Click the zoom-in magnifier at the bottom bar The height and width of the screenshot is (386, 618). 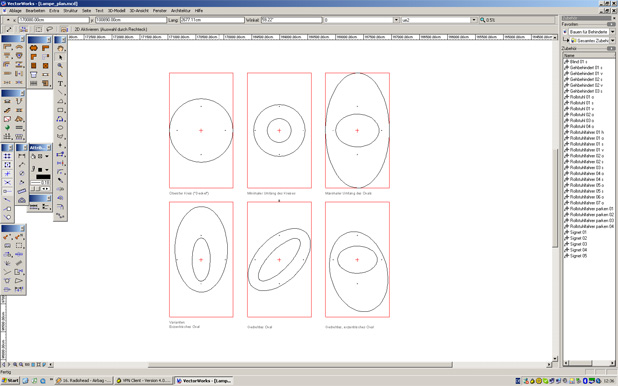15,365
